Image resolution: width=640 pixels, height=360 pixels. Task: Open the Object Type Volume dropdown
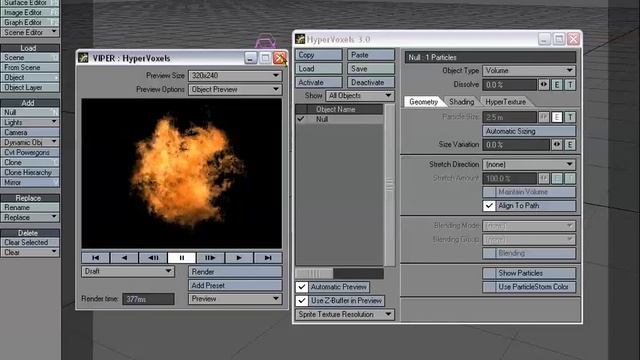tap(529, 71)
